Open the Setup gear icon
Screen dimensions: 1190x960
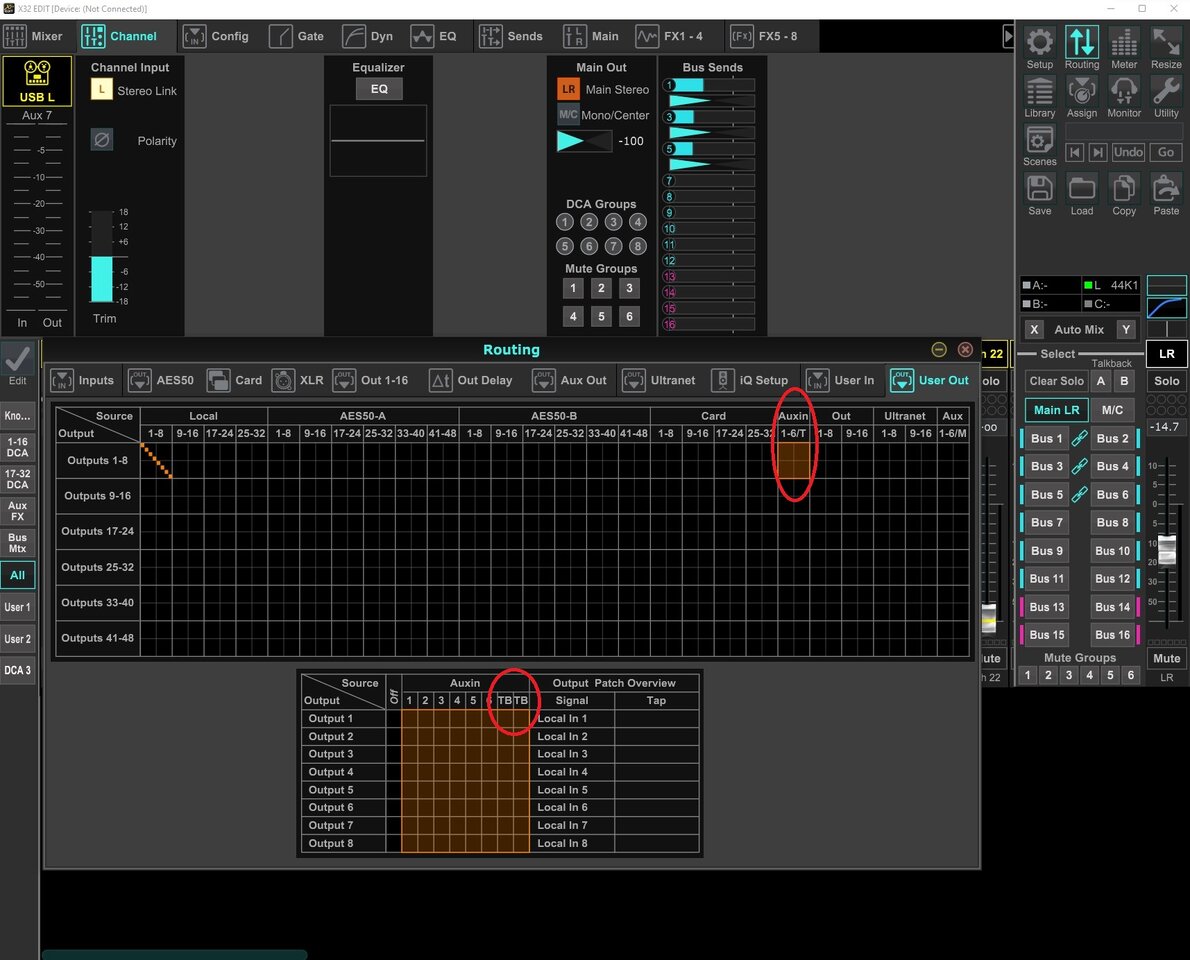click(x=1040, y=42)
